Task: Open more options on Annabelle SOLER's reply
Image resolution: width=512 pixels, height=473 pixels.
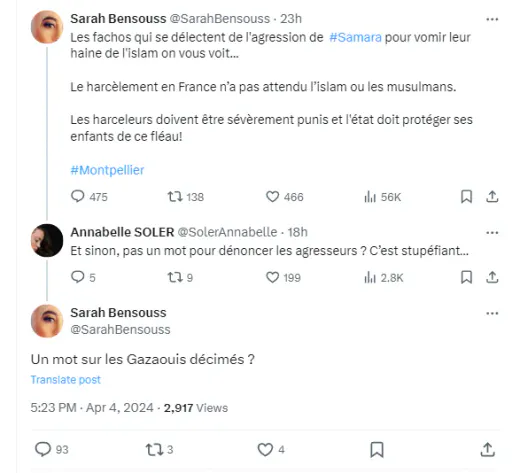Action: click(x=492, y=233)
